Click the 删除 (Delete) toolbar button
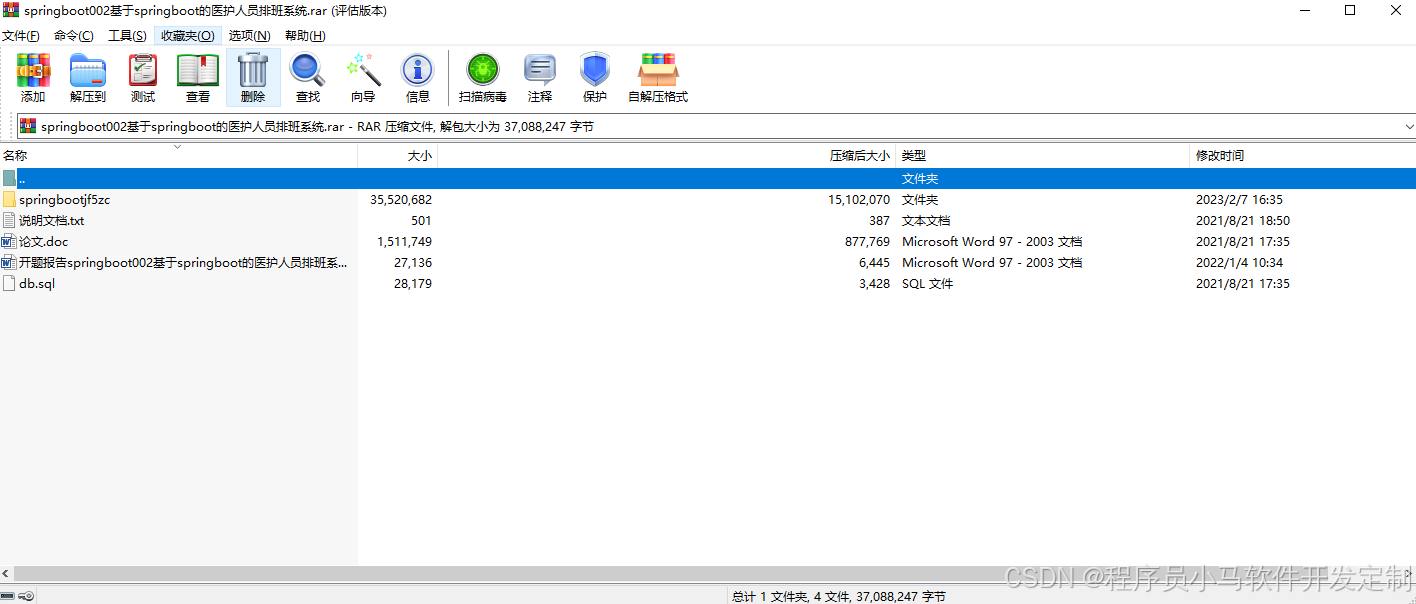Viewport: 1416px width, 604px height. (x=253, y=77)
